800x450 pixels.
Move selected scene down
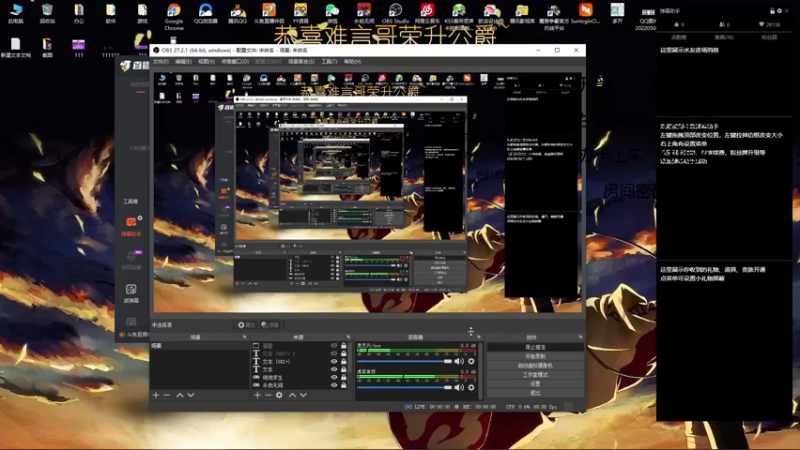tap(191, 395)
